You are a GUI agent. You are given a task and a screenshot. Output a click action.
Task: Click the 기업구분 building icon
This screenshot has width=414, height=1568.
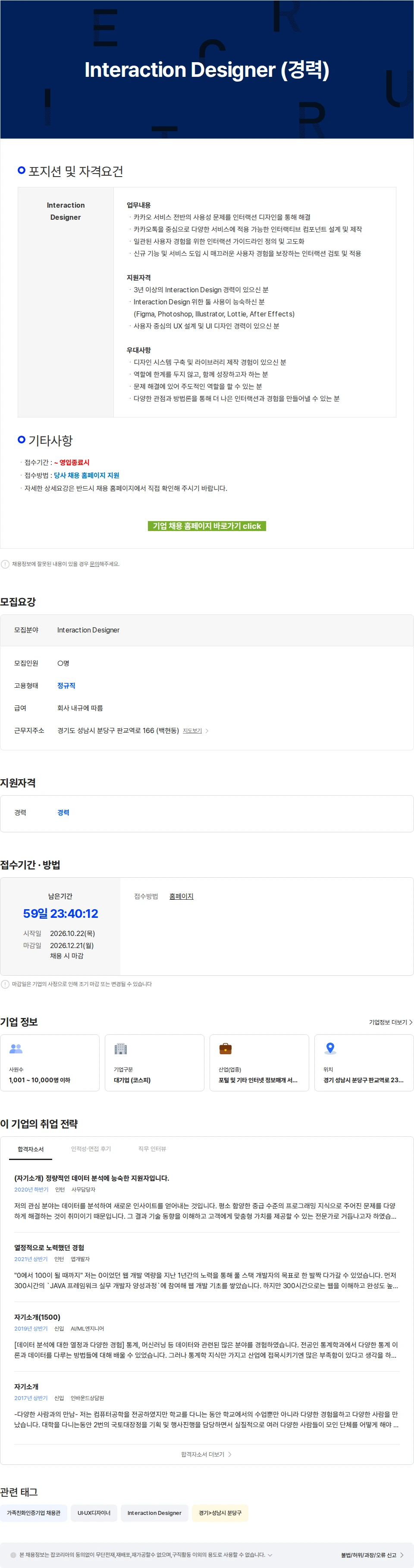(x=121, y=1048)
